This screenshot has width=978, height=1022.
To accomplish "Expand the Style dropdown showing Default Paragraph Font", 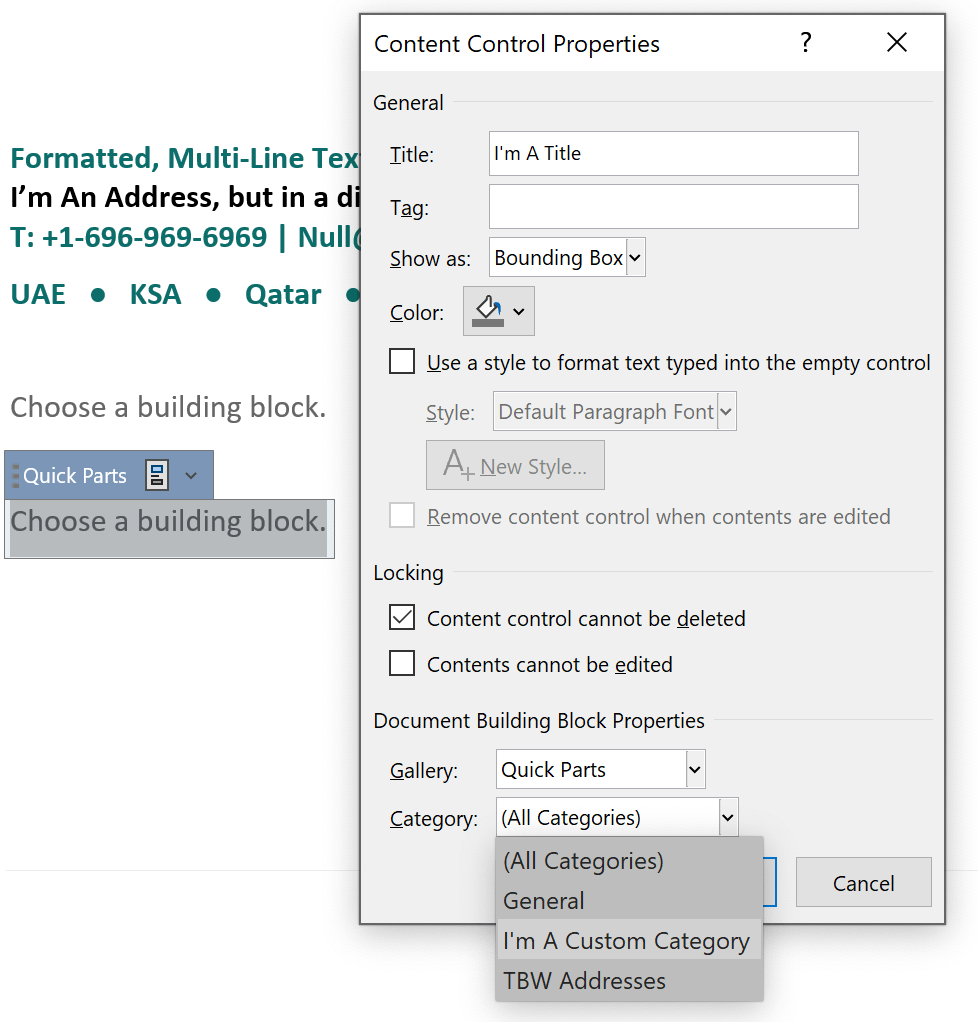I will pos(727,411).
